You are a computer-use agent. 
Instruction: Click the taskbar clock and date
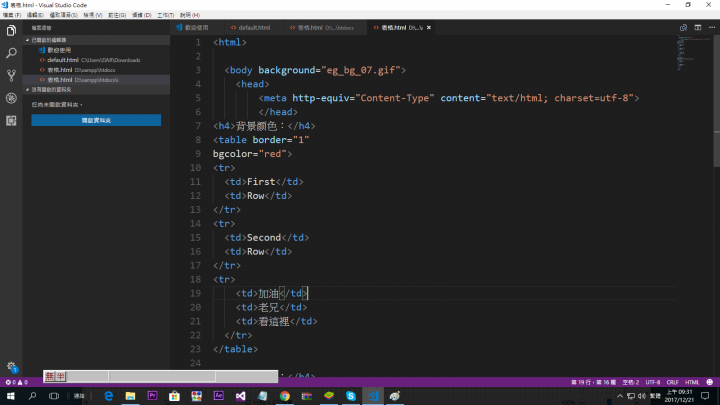tap(679, 396)
